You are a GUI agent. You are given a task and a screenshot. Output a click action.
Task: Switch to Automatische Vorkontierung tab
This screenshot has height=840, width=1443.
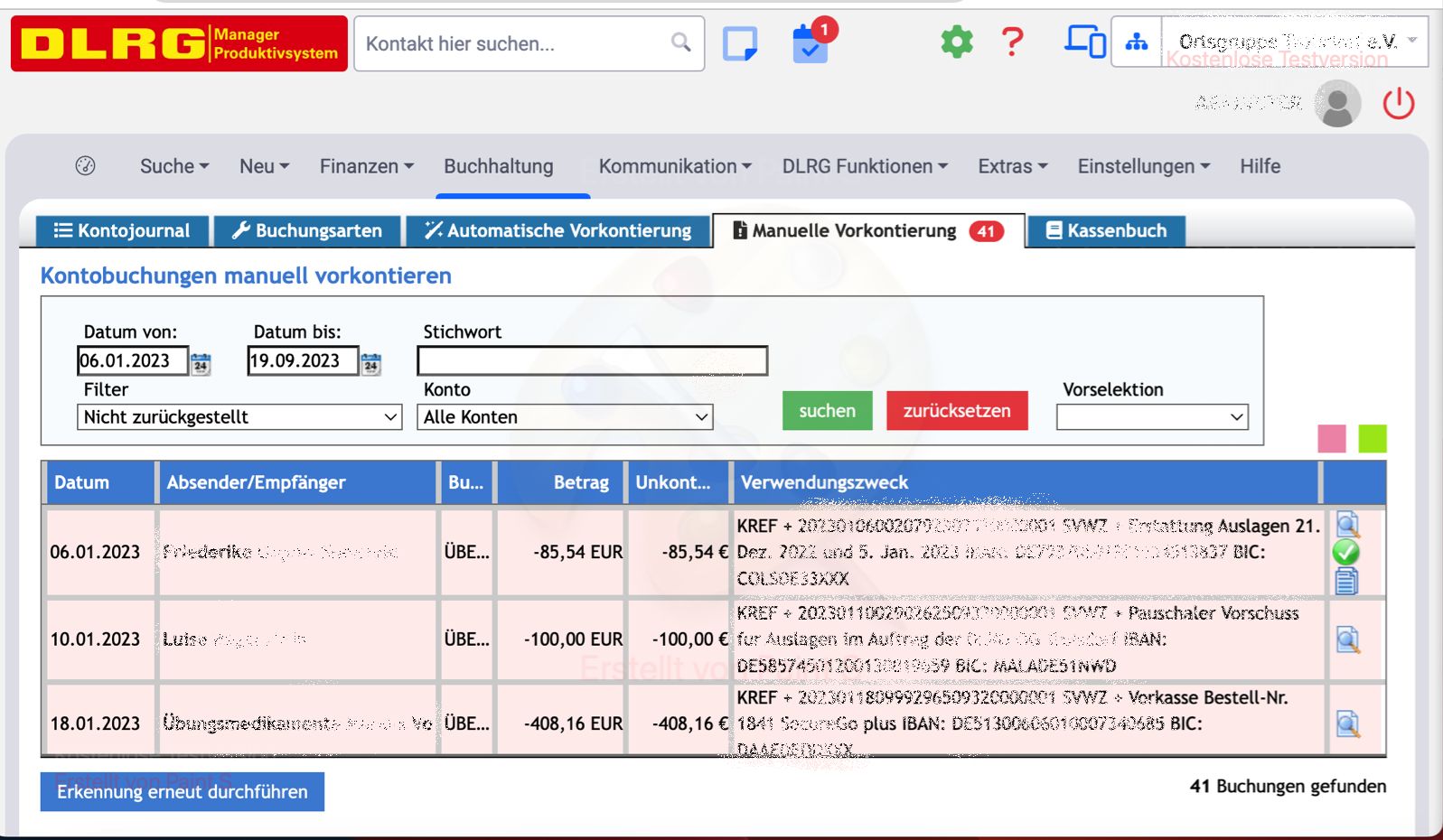[x=558, y=230]
